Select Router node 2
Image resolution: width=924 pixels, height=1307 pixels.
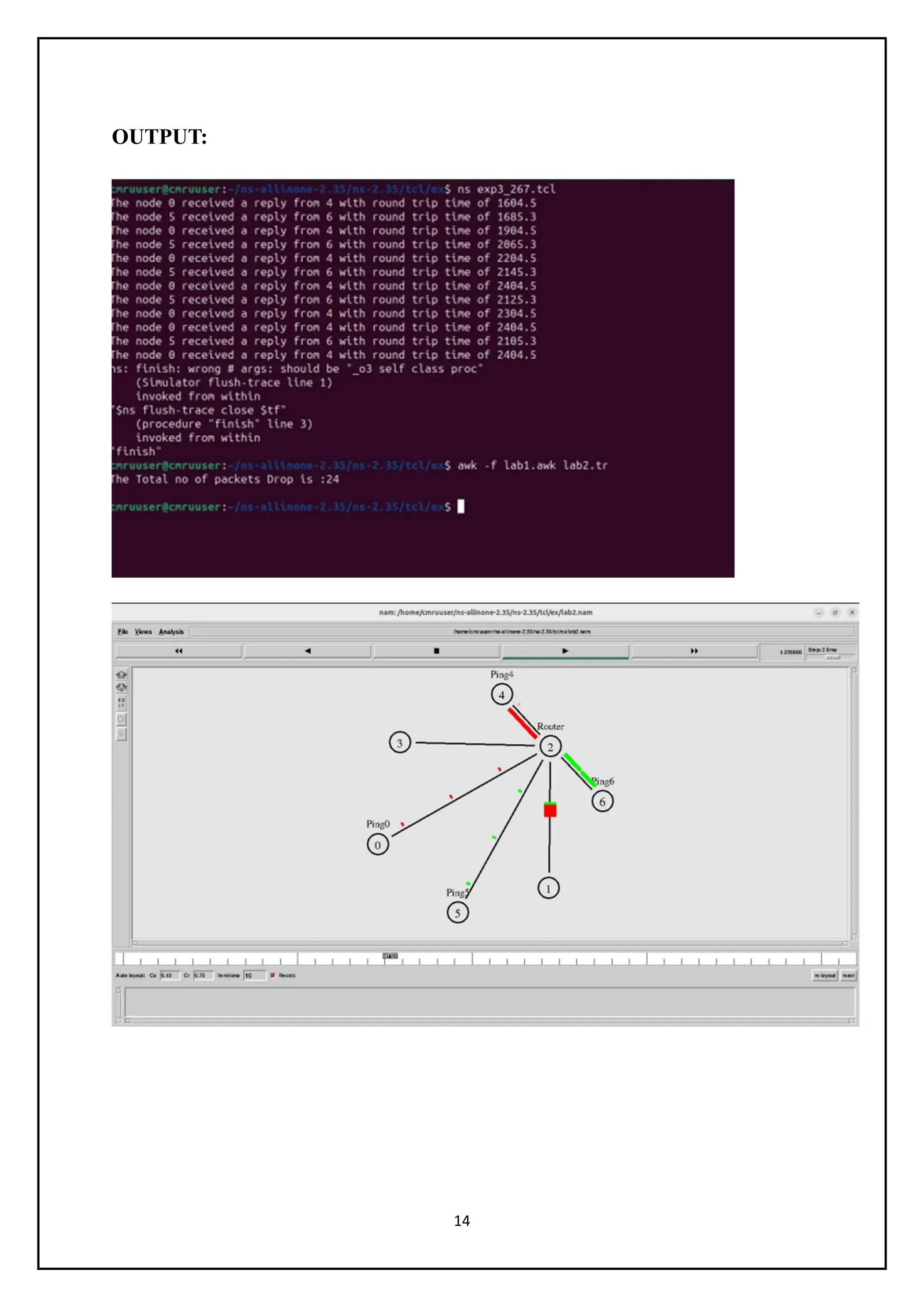click(x=550, y=747)
